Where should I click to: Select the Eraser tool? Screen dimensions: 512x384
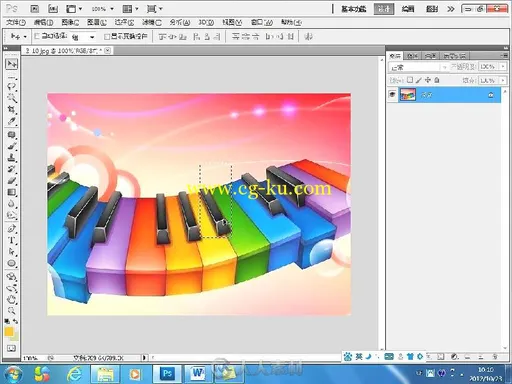[12, 181]
